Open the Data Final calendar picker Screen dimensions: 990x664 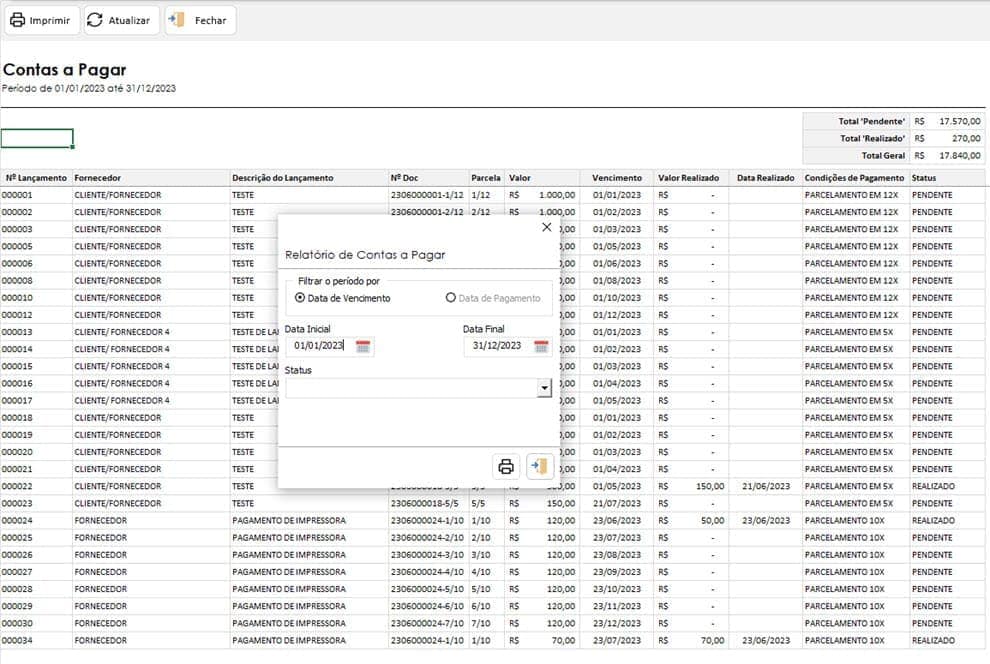click(x=541, y=346)
